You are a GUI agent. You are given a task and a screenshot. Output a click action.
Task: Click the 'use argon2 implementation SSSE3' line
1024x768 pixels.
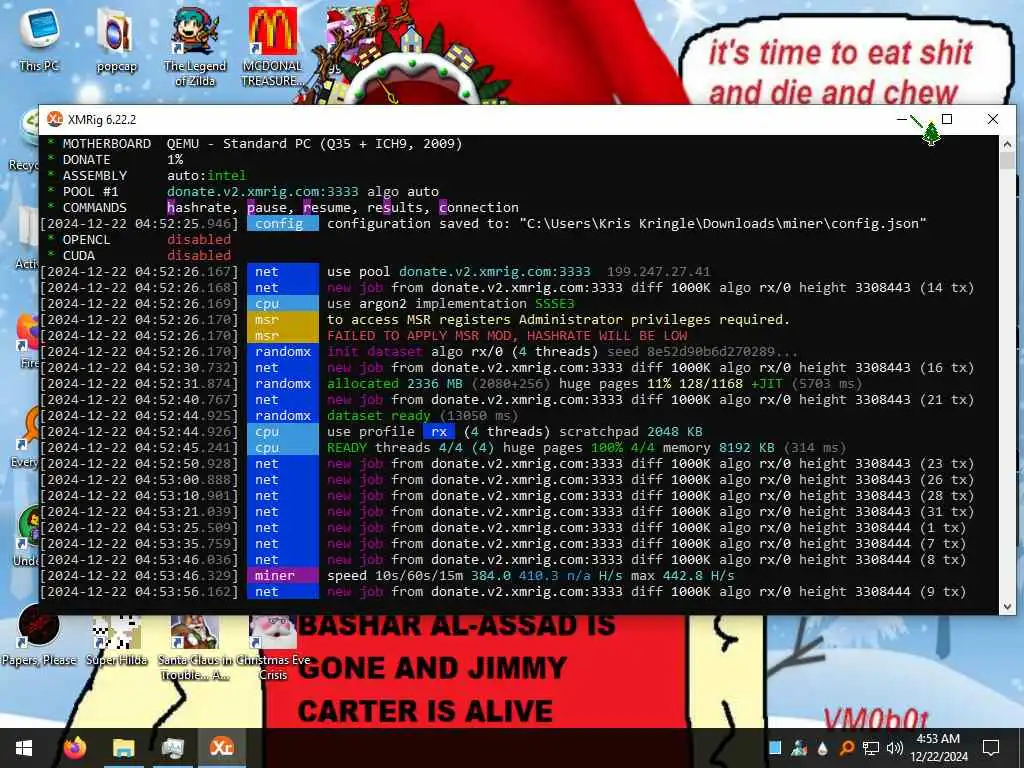451,304
